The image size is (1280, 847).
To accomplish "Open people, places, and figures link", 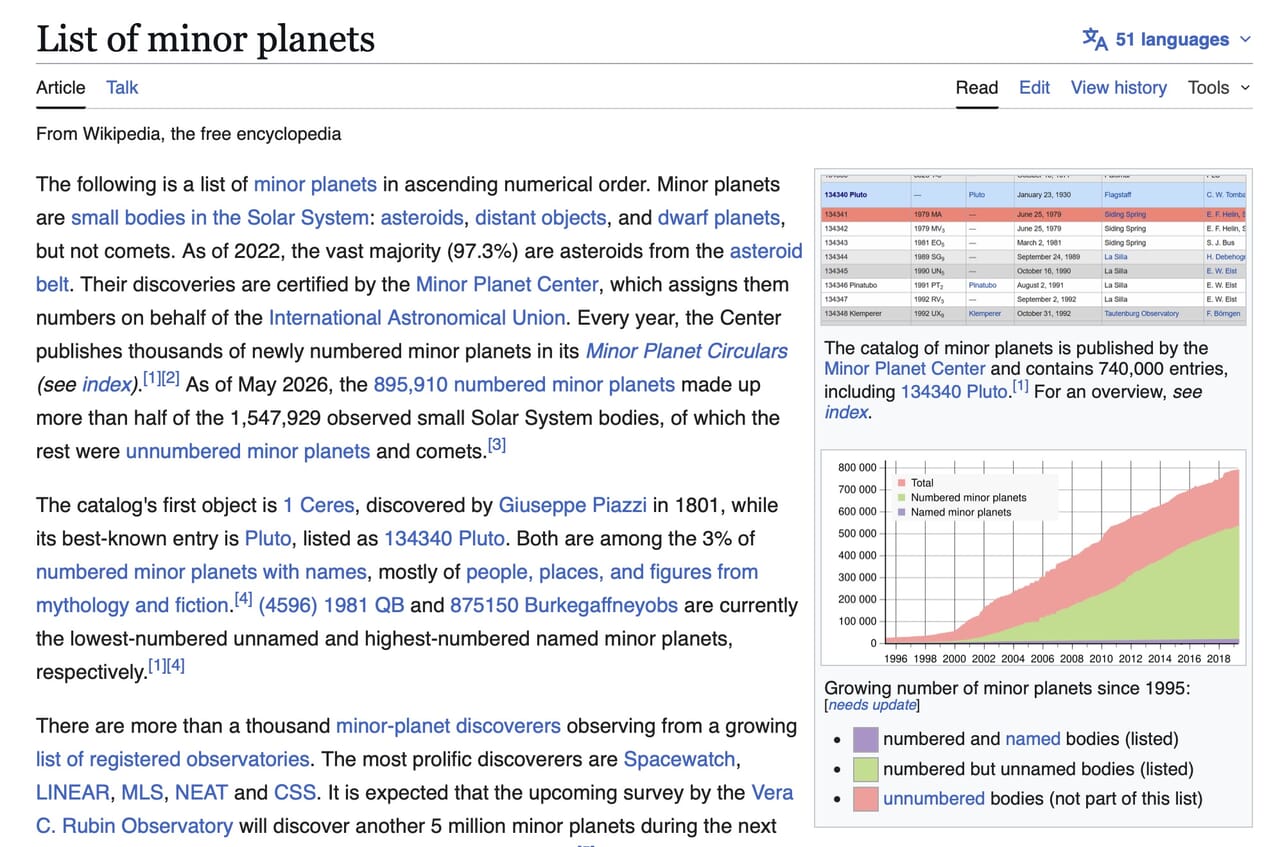I will [x=612, y=572].
